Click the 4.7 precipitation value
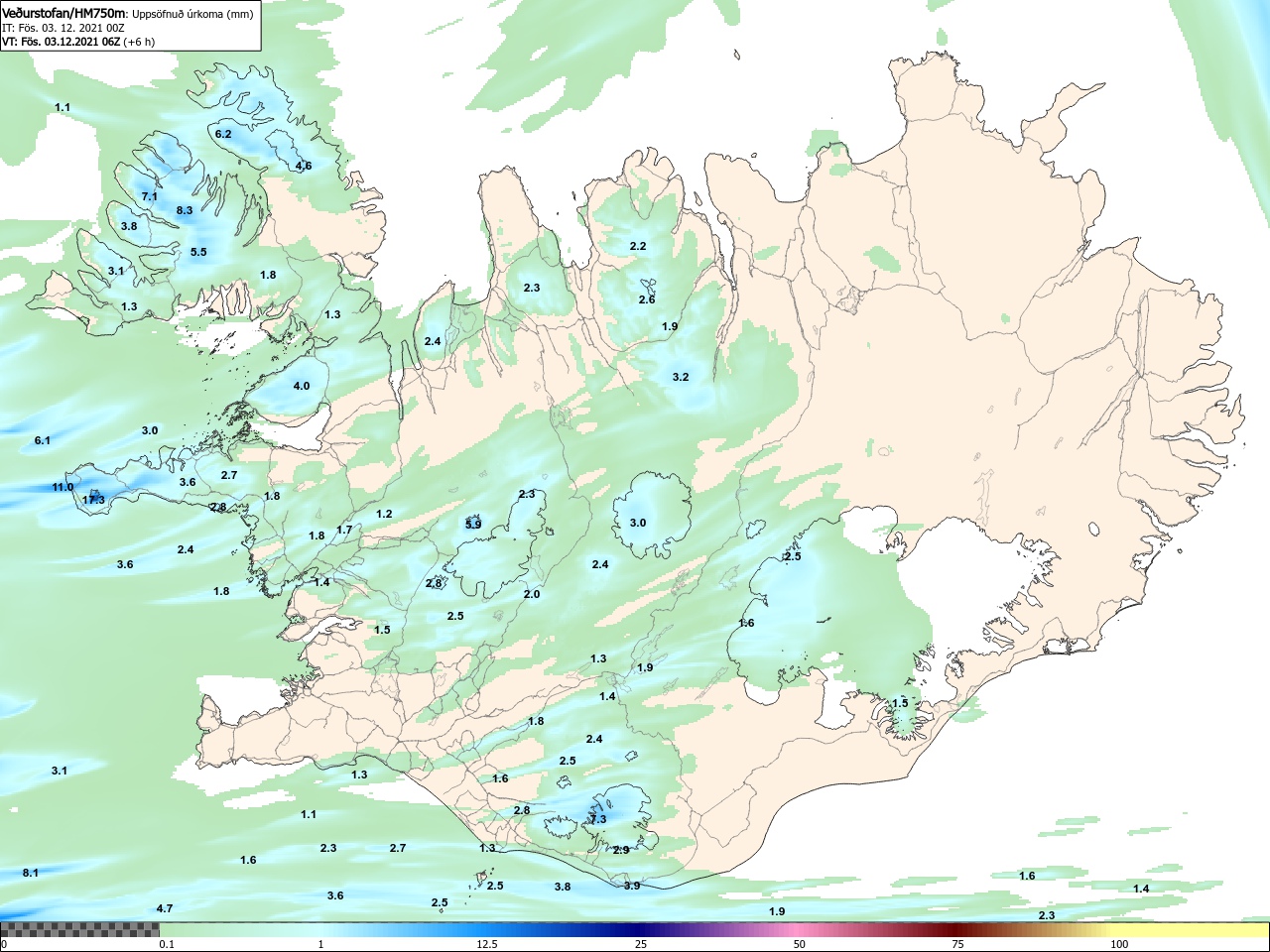This screenshot has height=952, width=1270. point(165,908)
